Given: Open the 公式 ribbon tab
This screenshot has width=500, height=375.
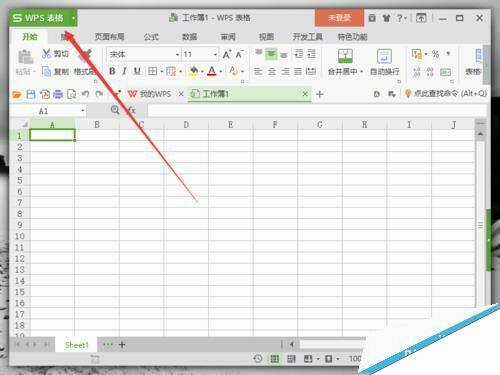Looking at the screenshot, I should pyautogui.click(x=151, y=37).
